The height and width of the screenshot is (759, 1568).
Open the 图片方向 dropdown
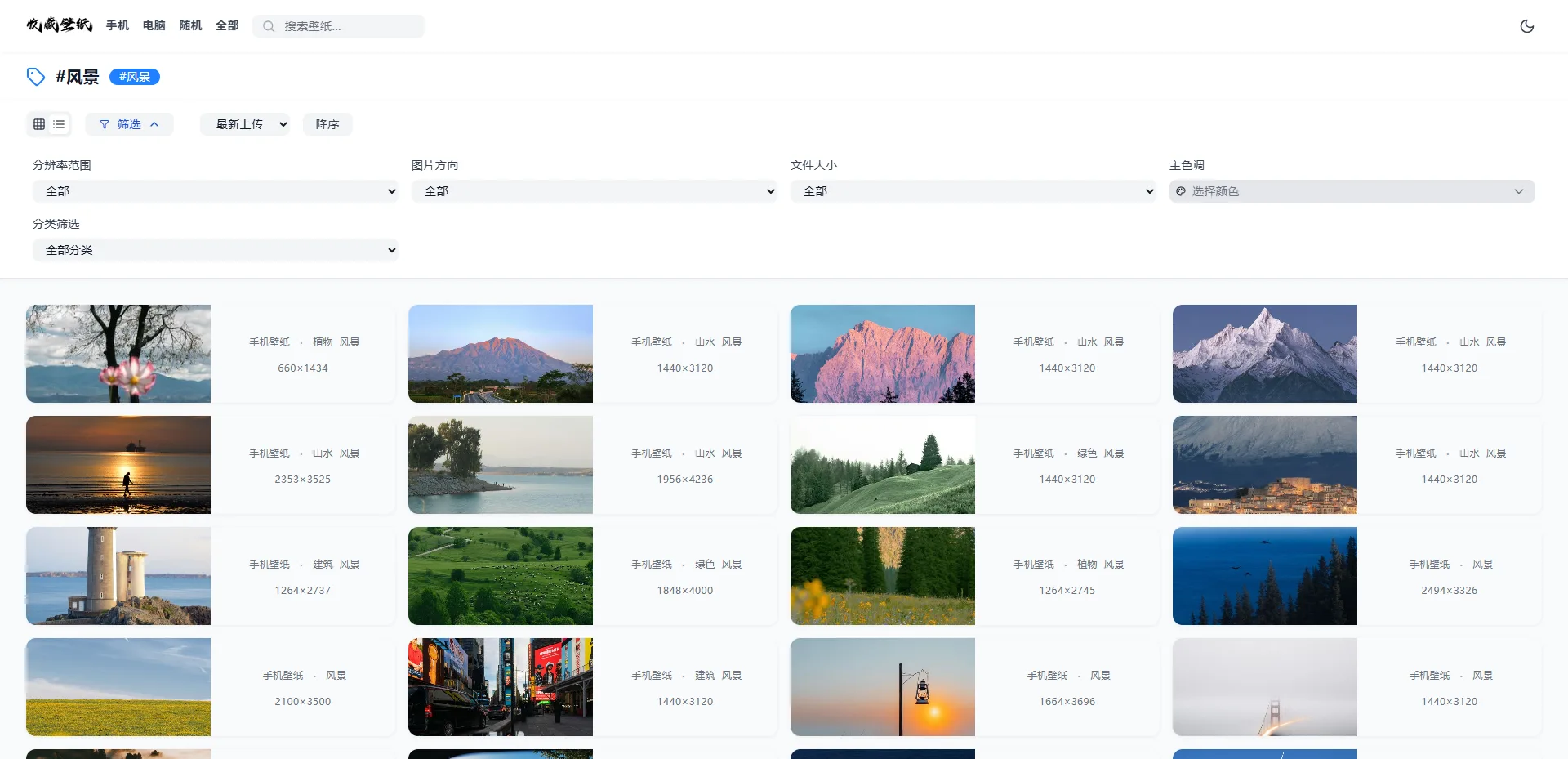595,191
